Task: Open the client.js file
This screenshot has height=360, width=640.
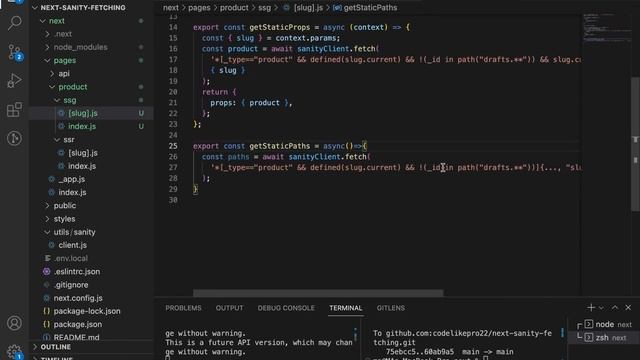Action: click(72, 245)
